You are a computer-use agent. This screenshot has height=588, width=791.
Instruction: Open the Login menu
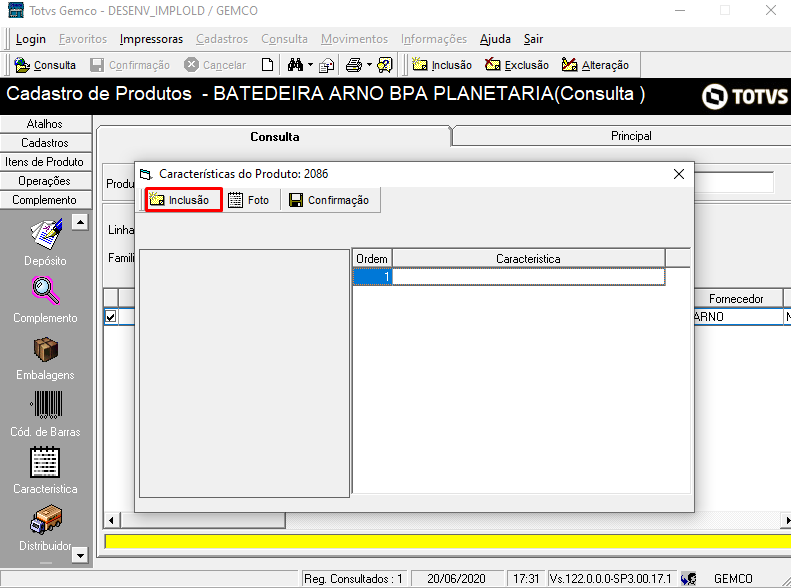tap(31, 39)
